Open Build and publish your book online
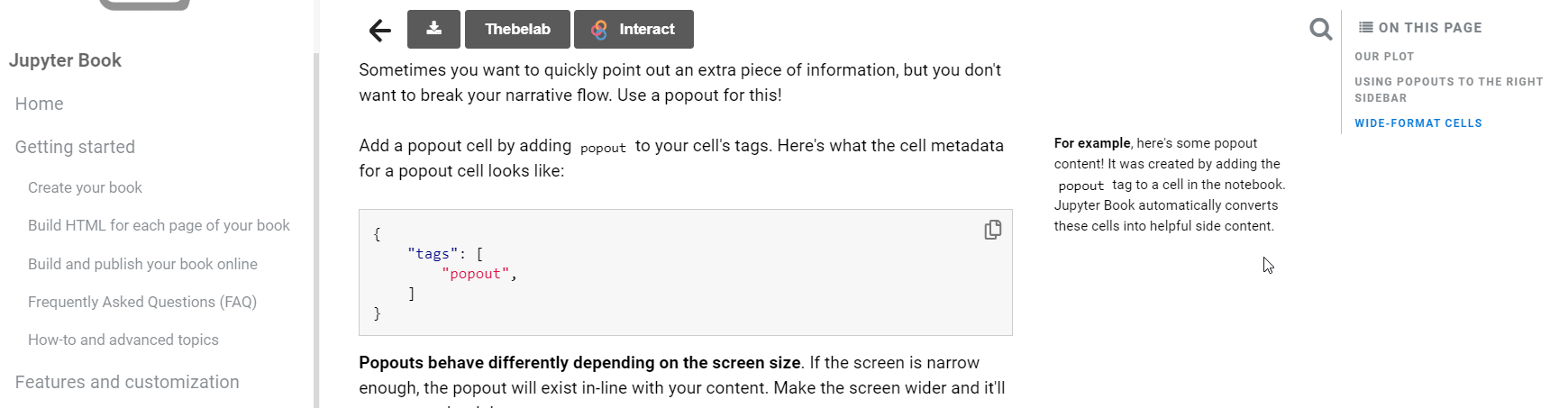 pos(142,264)
